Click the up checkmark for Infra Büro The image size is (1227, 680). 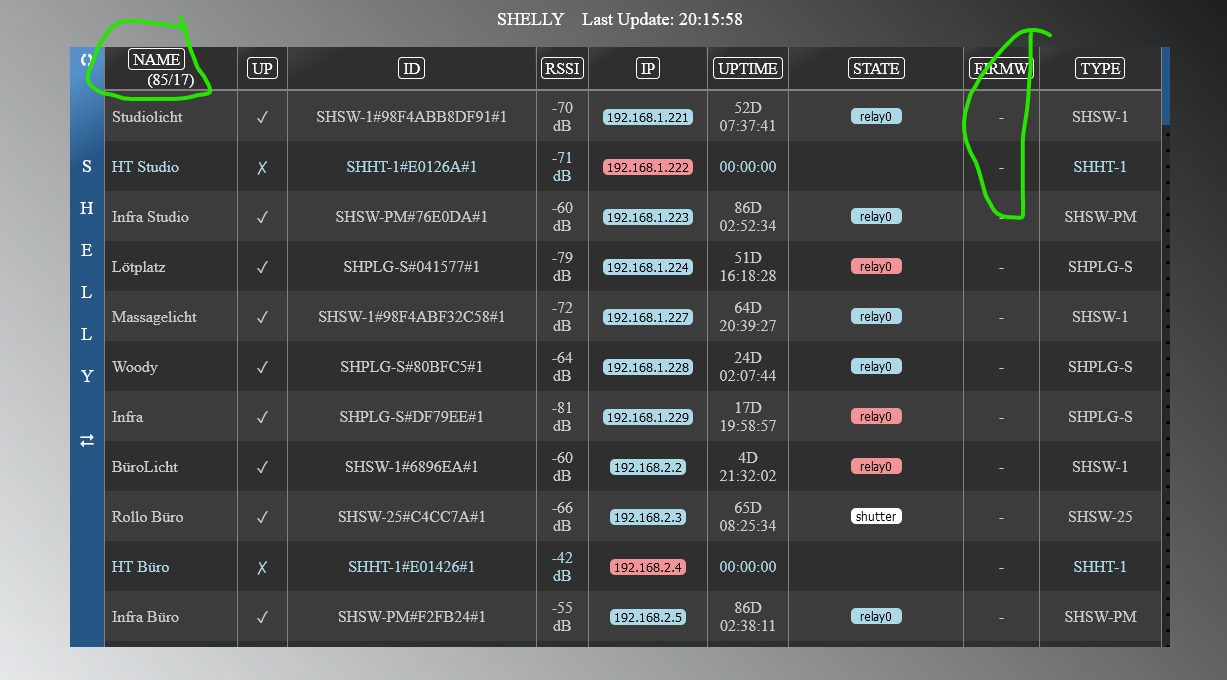click(262, 617)
